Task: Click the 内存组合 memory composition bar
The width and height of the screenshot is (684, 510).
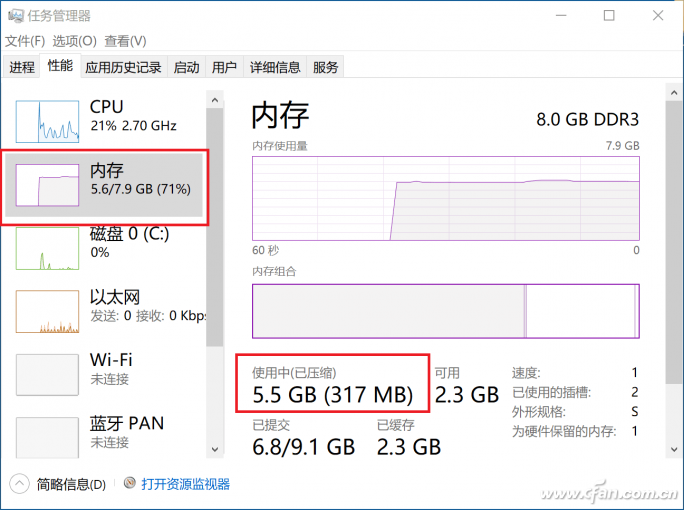Action: 446,311
